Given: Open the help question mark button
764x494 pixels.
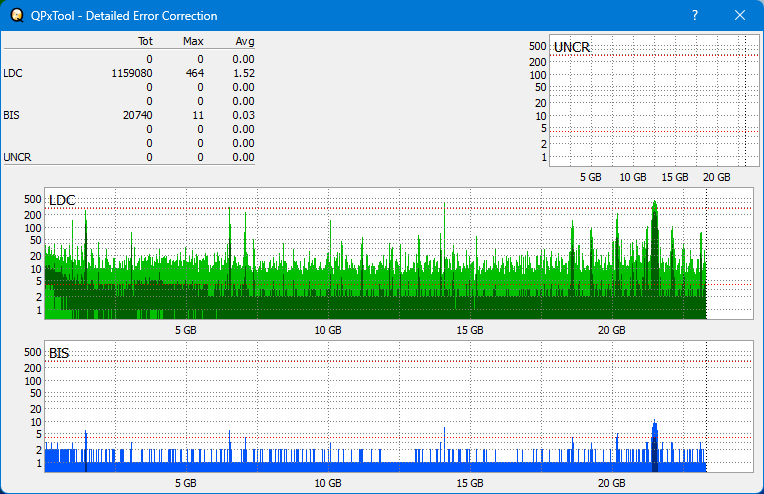Looking at the screenshot, I should pos(695,16).
